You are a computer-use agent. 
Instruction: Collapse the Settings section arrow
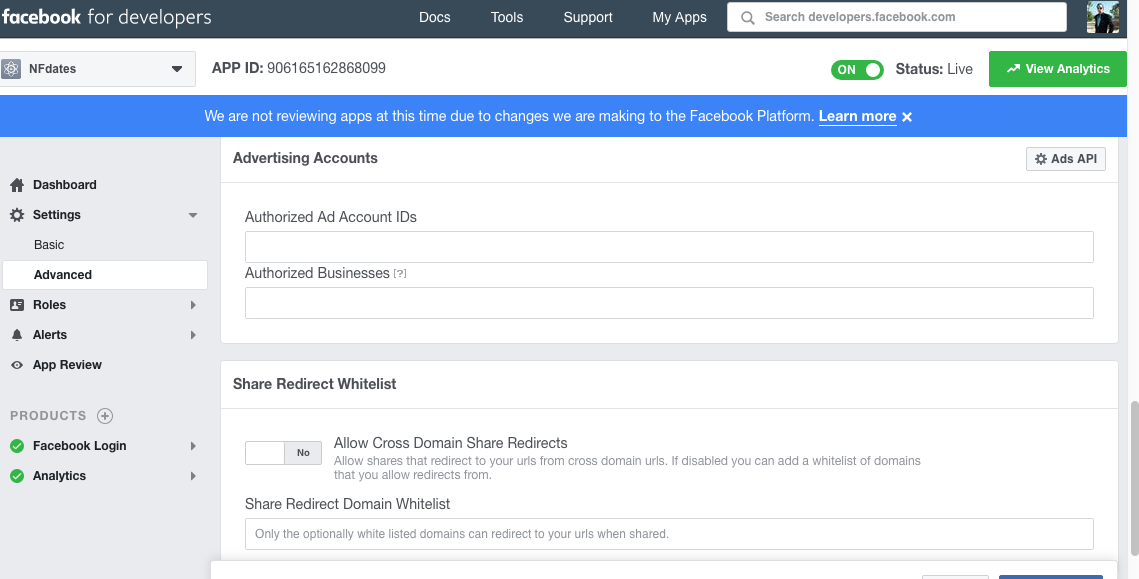click(x=192, y=216)
